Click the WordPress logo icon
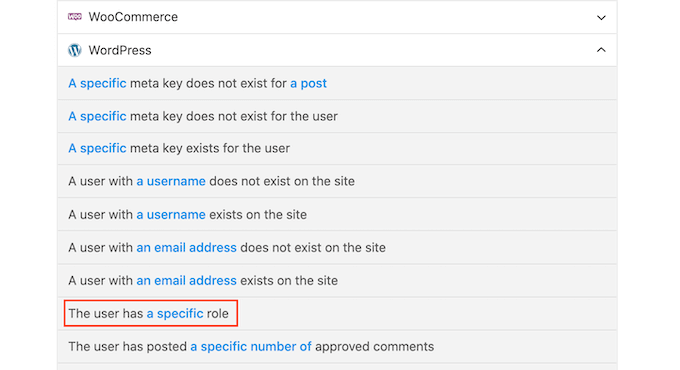 click(75, 50)
